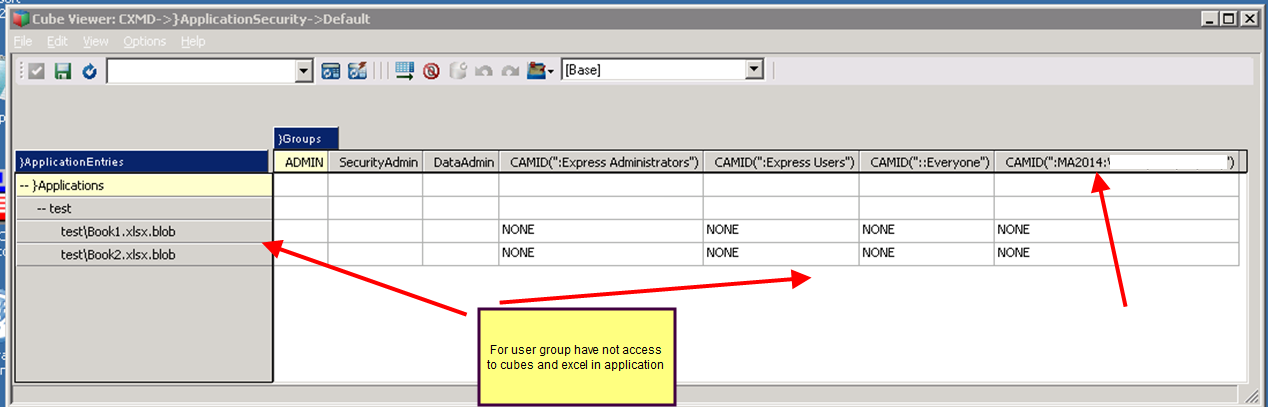Click the red circular stop icon
This screenshot has height=407, width=1268.
point(431,71)
